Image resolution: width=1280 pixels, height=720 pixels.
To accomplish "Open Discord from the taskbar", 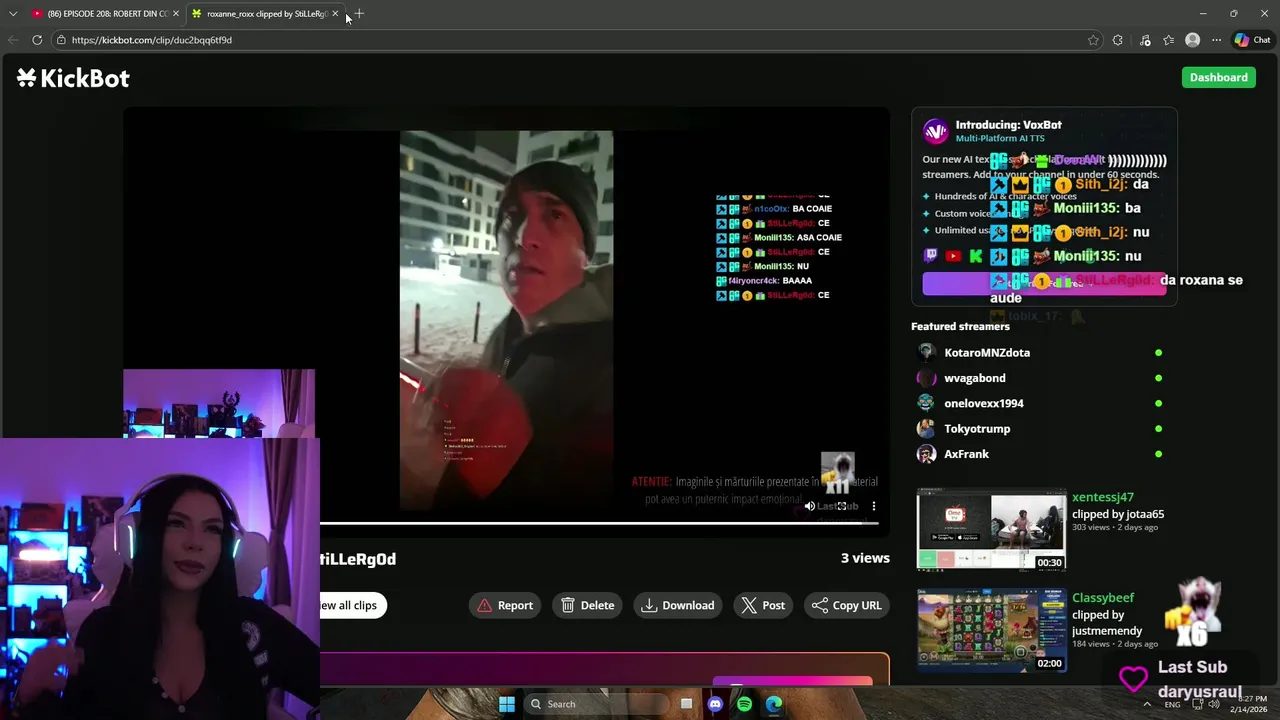I will coord(715,704).
